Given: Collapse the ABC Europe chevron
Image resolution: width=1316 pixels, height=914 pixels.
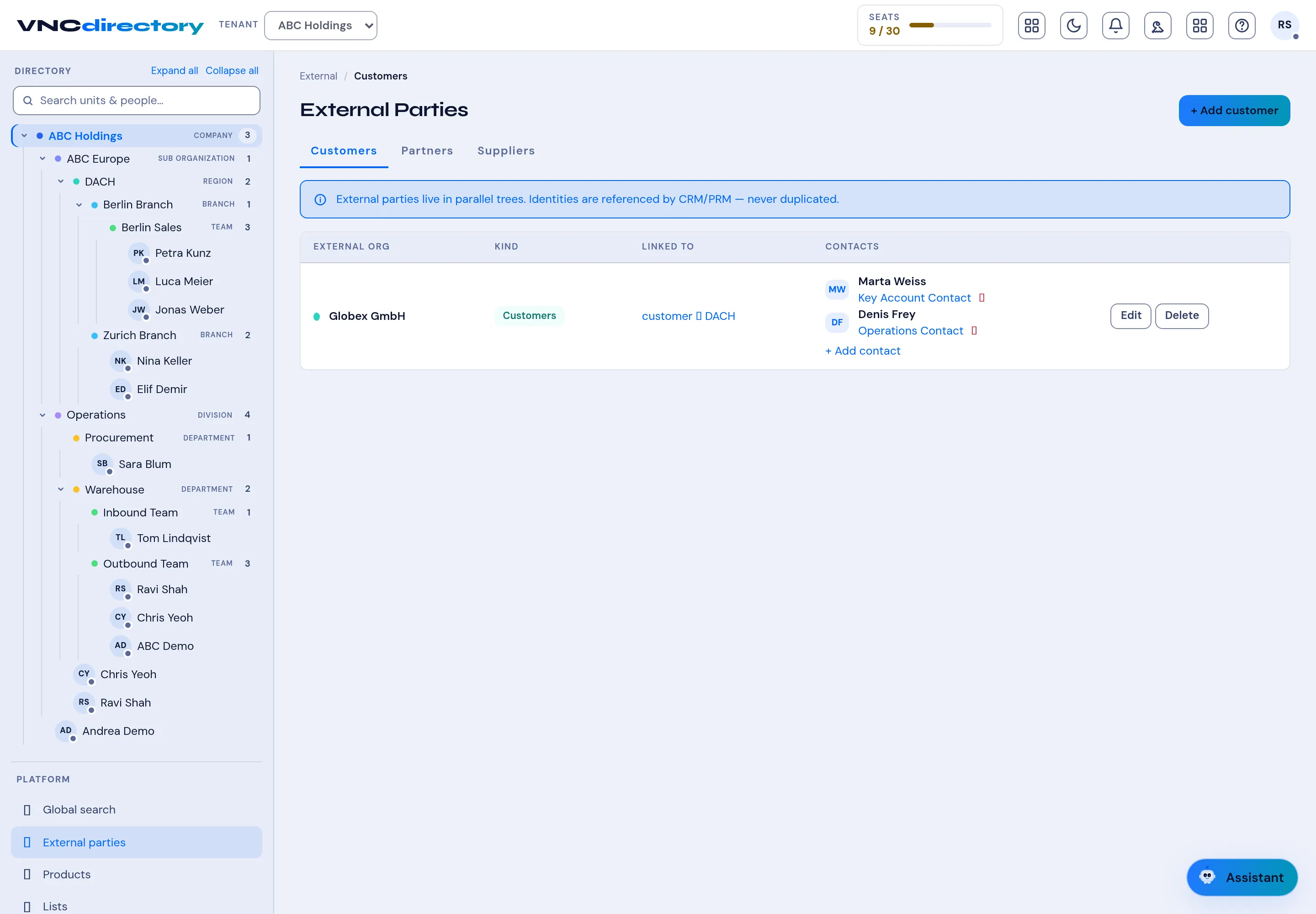Looking at the screenshot, I should pyautogui.click(x=42, y=159).
